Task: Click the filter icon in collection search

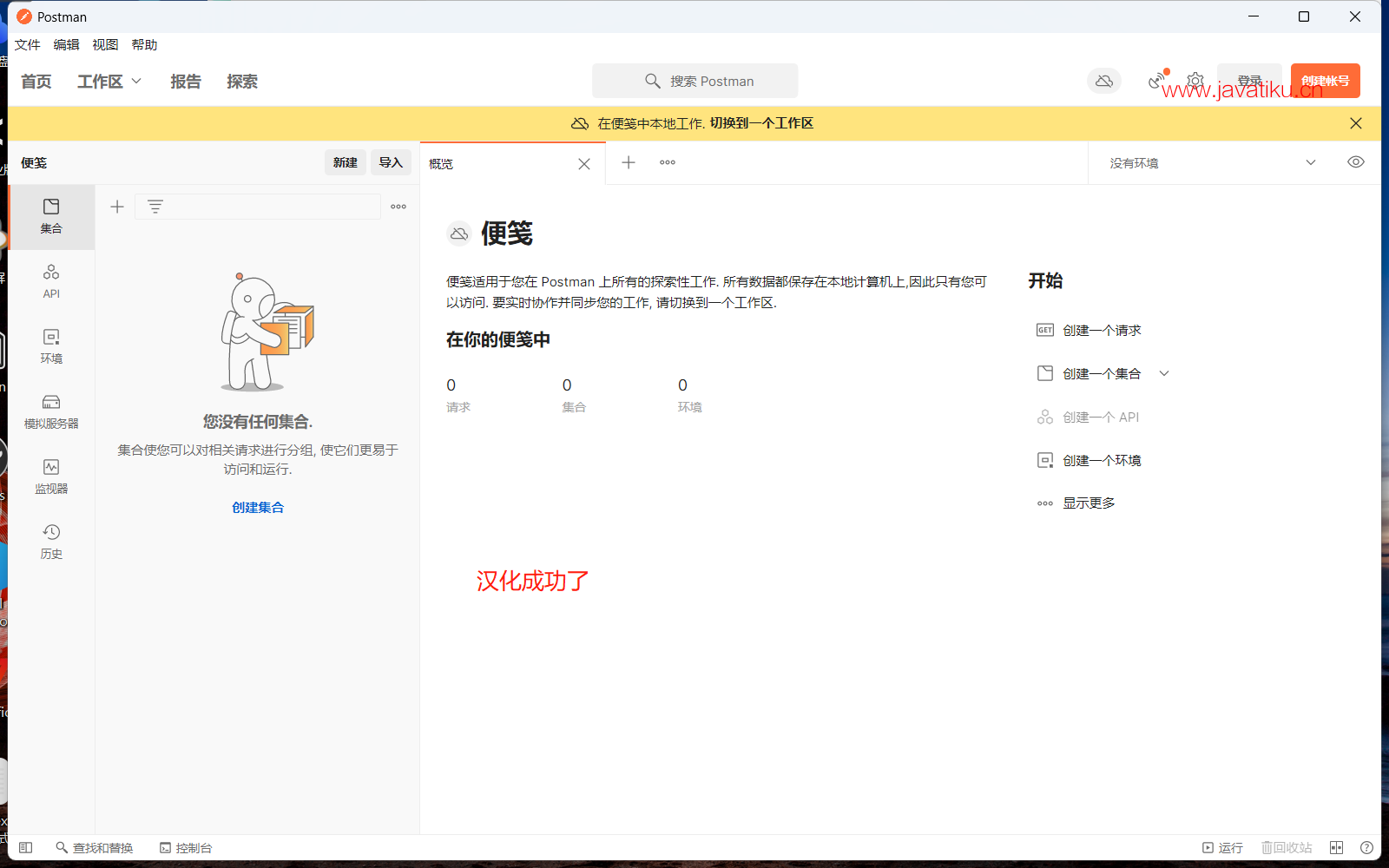Action: [155, 207]
